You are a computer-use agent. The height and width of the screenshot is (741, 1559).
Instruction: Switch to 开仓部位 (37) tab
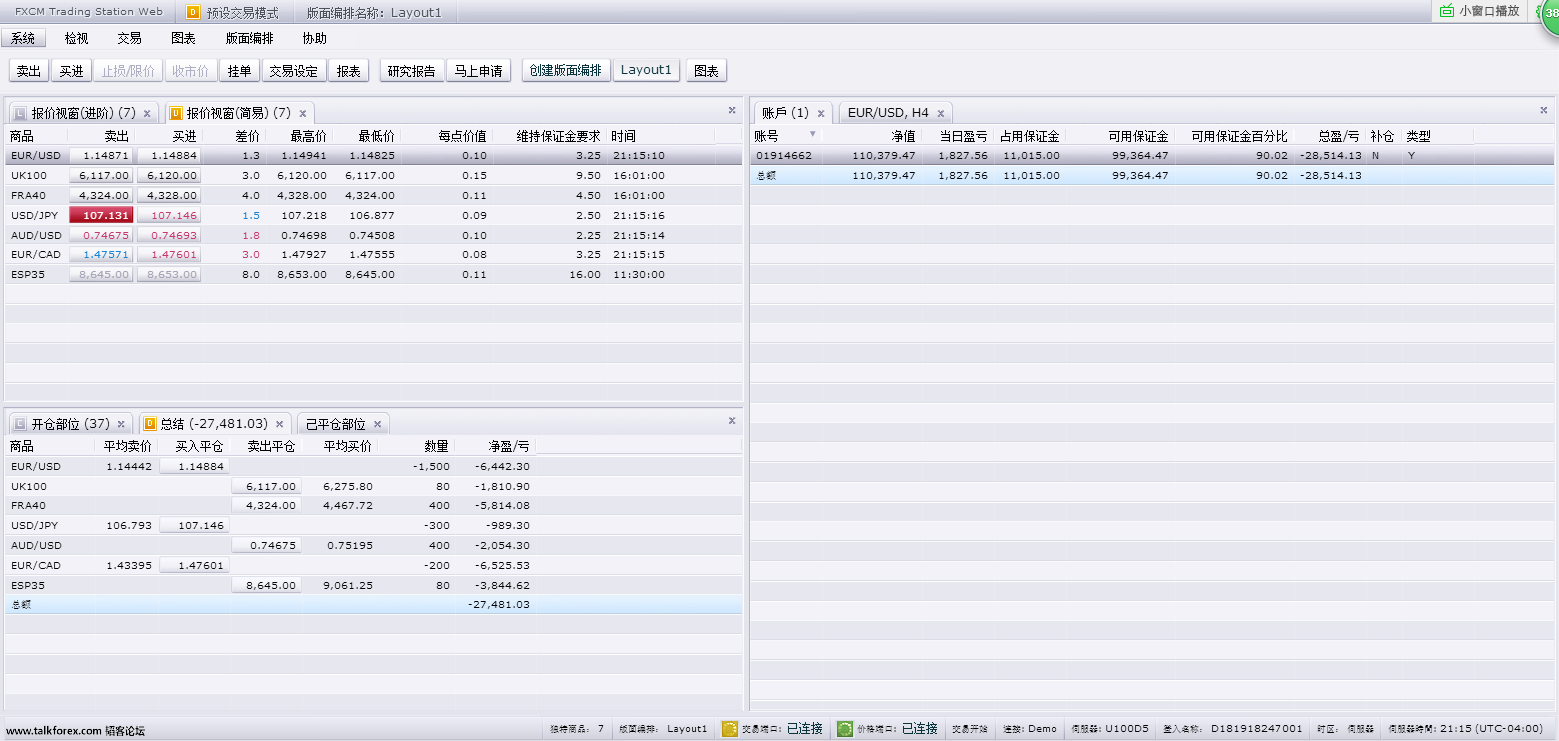pyautogui.click(x=70, y=424)
